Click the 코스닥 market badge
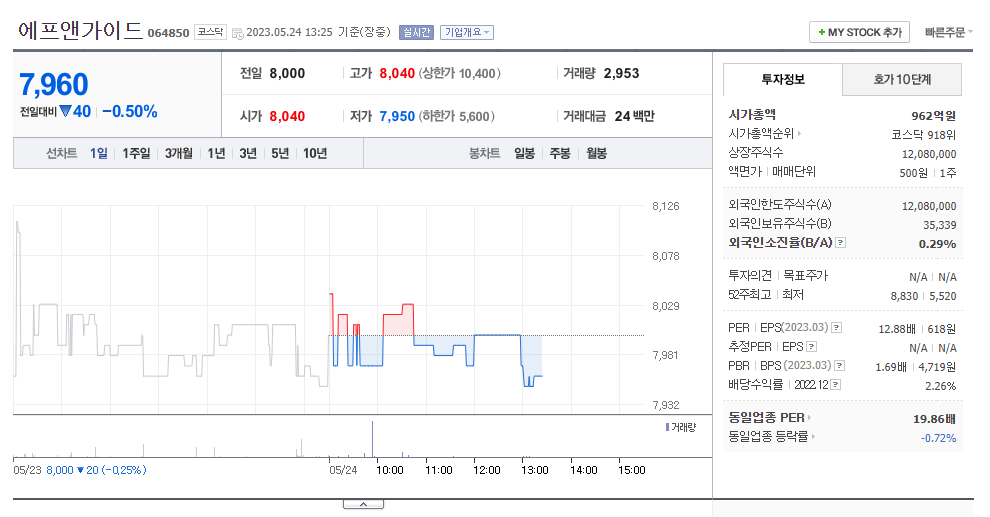Image resolution: width=990 pixels, height=517 pixels. [210, 32]
